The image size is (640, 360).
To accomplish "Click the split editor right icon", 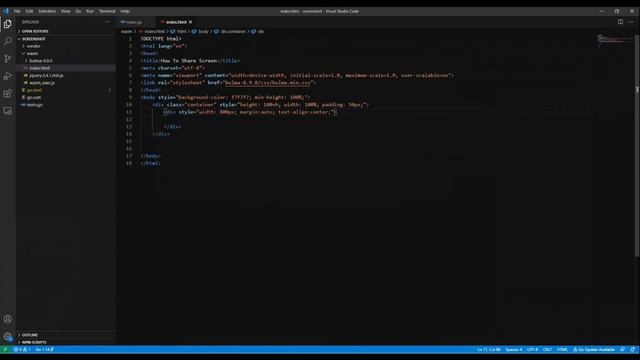I will pyautogui.click(x=620, y=22).
